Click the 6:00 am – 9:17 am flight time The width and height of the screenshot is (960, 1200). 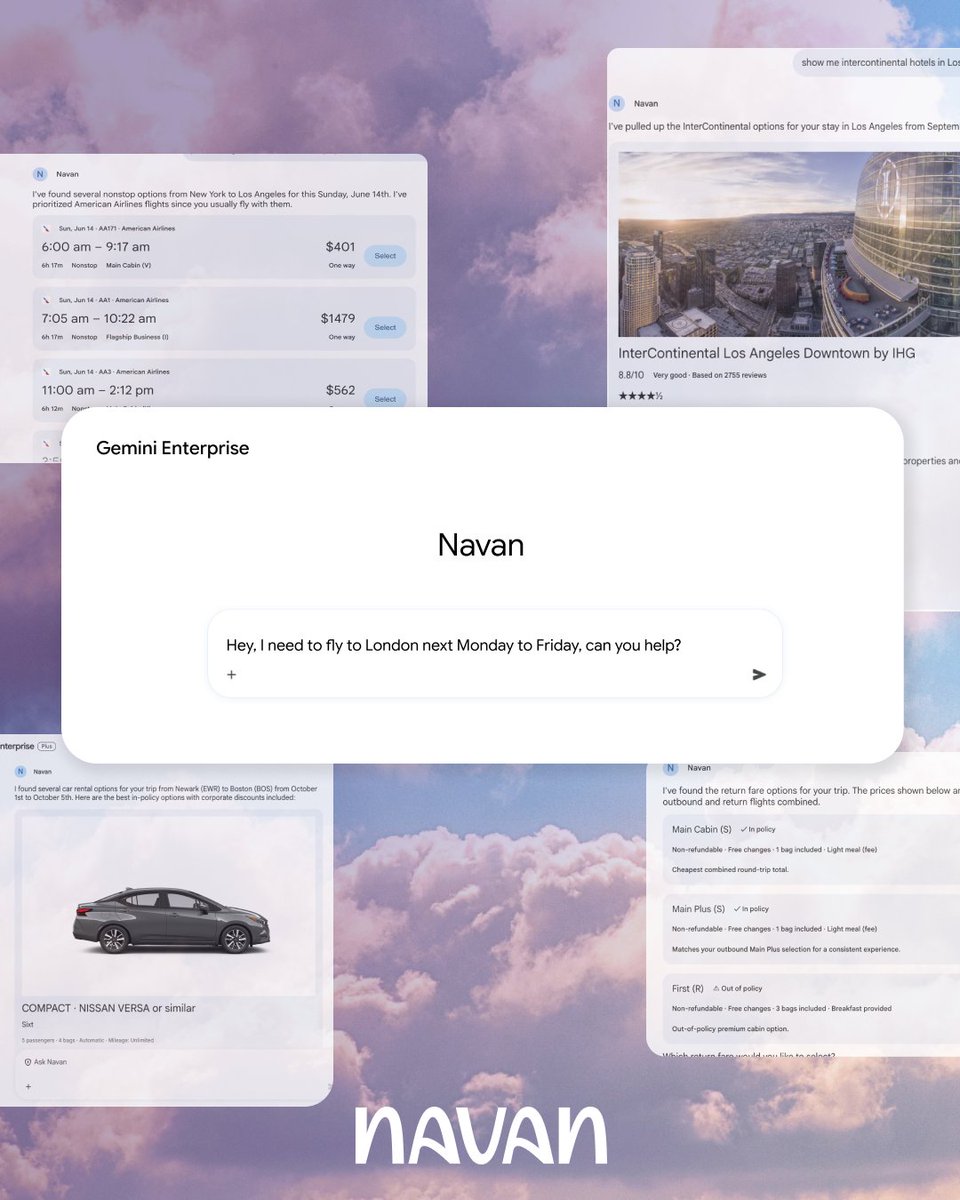click(96, 247)
